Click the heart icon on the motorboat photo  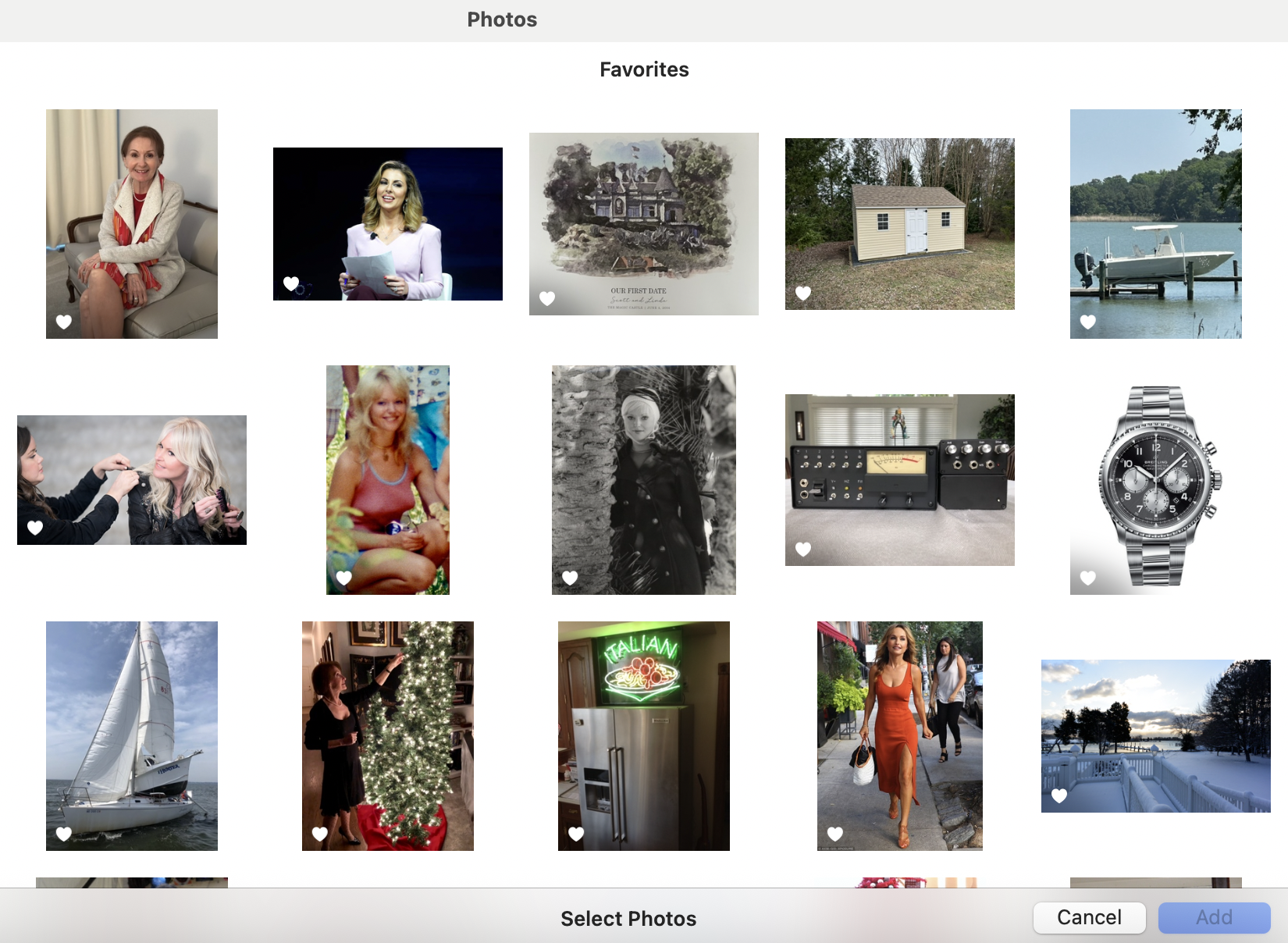[1088, 322]
